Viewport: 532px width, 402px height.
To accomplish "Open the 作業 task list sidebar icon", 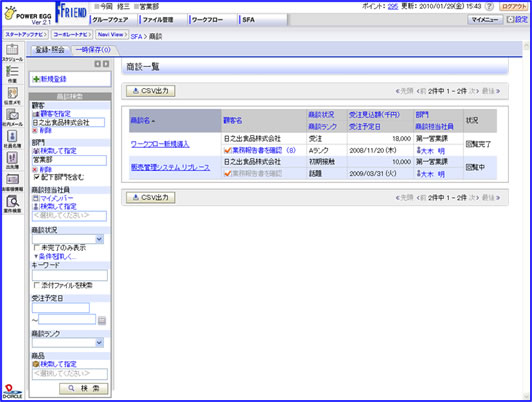I will click(12, 72).
